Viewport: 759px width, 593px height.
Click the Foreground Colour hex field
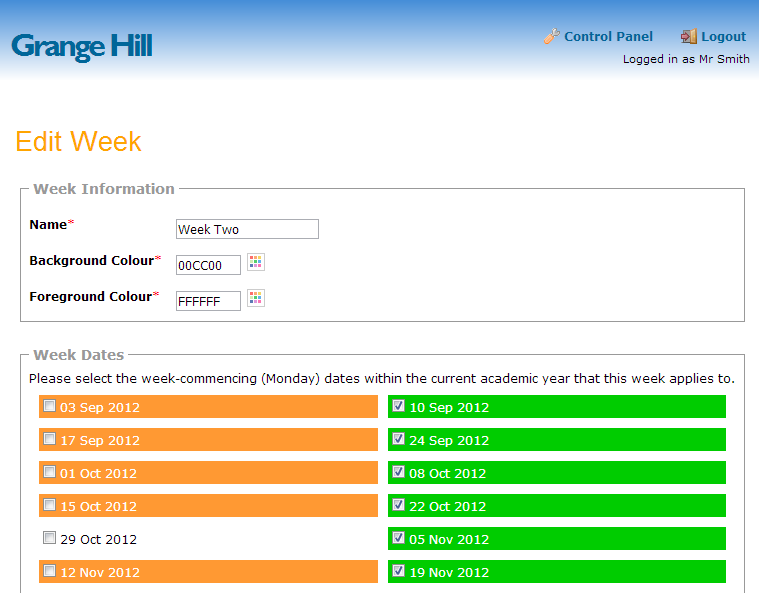pos(208,301)
